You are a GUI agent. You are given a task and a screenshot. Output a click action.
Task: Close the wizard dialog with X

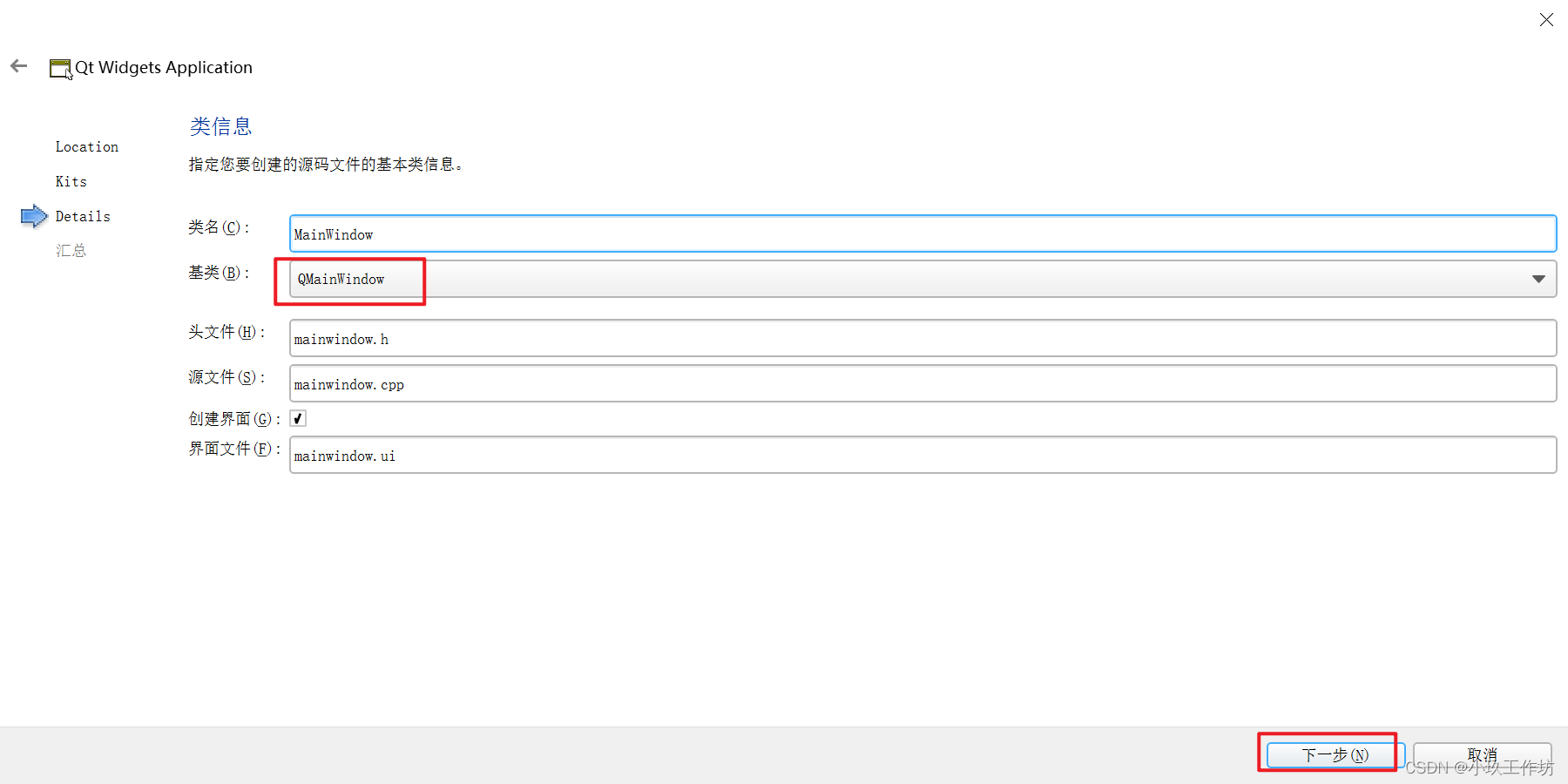(1546, 19)
